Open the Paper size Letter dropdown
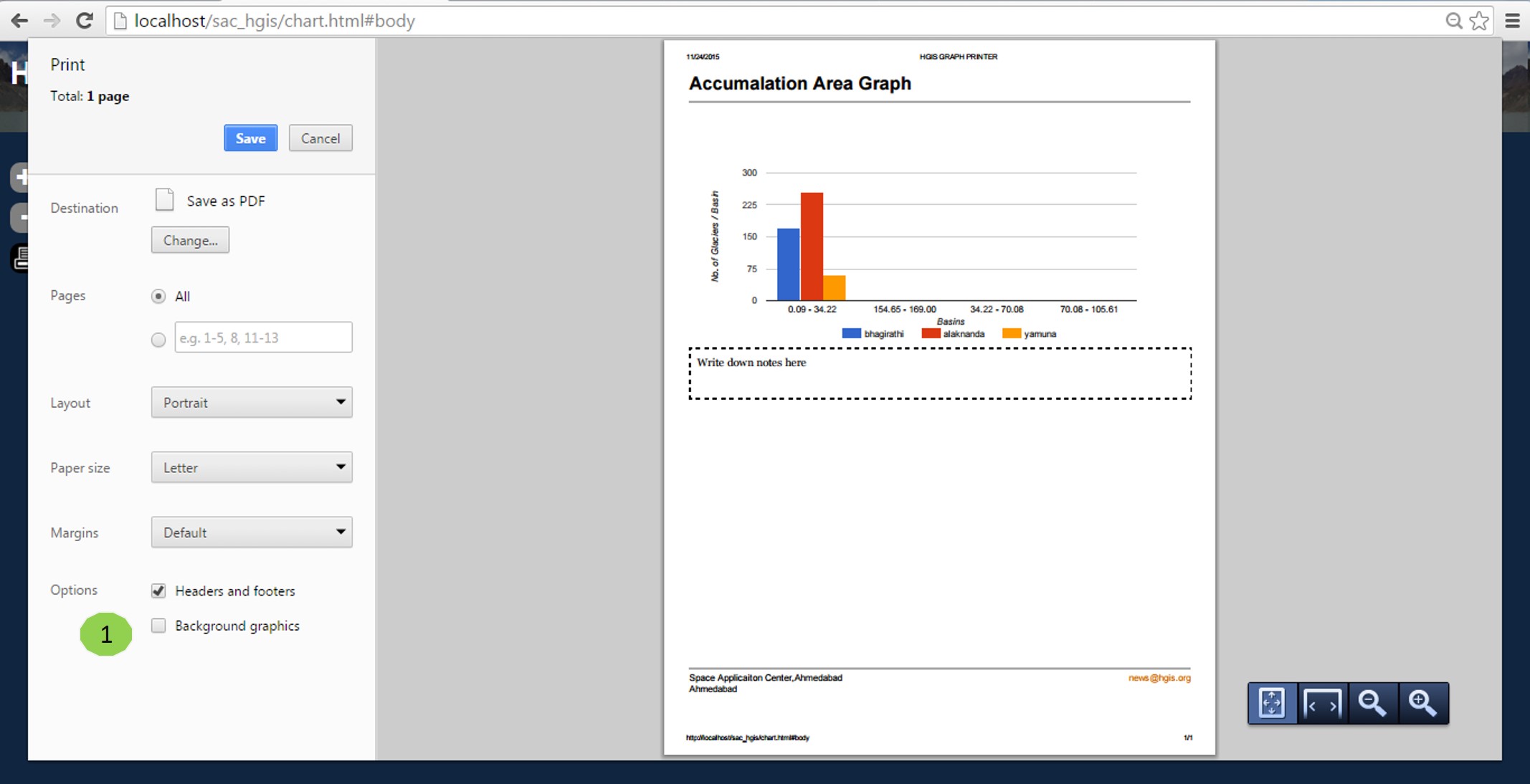Image resolution: width=1530 pixels, height=784 pixels. coord(252,467)
